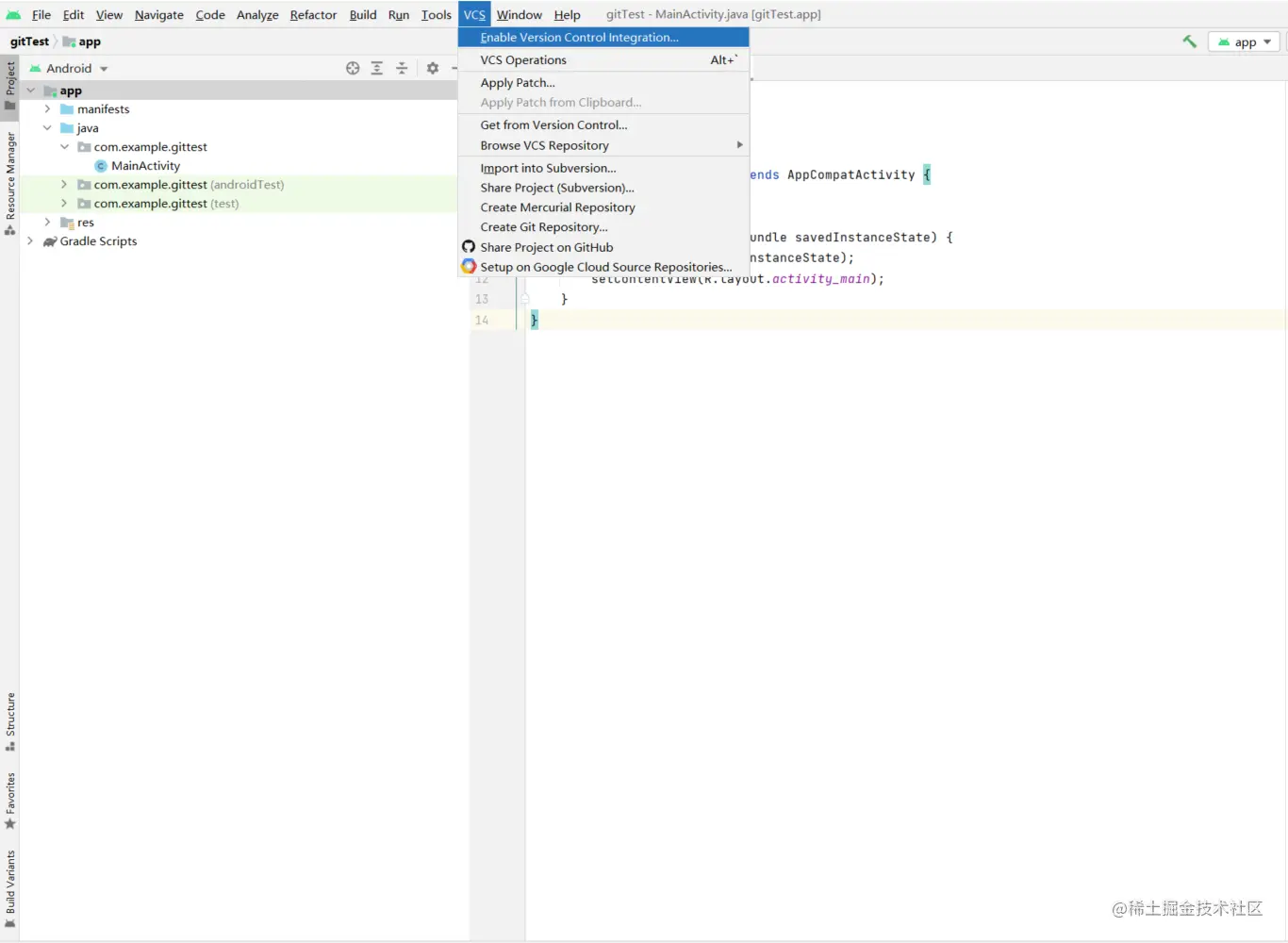Click the Android Studio logo icon

13,15
